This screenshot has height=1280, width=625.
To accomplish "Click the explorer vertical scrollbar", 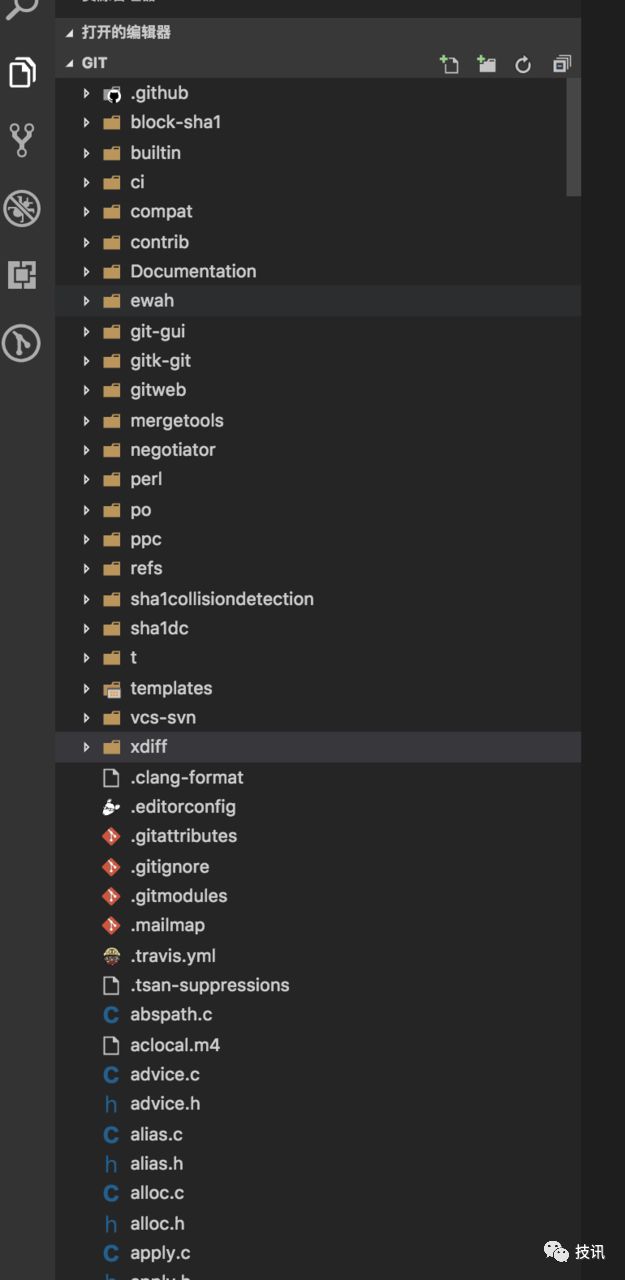I will point(573,137).
